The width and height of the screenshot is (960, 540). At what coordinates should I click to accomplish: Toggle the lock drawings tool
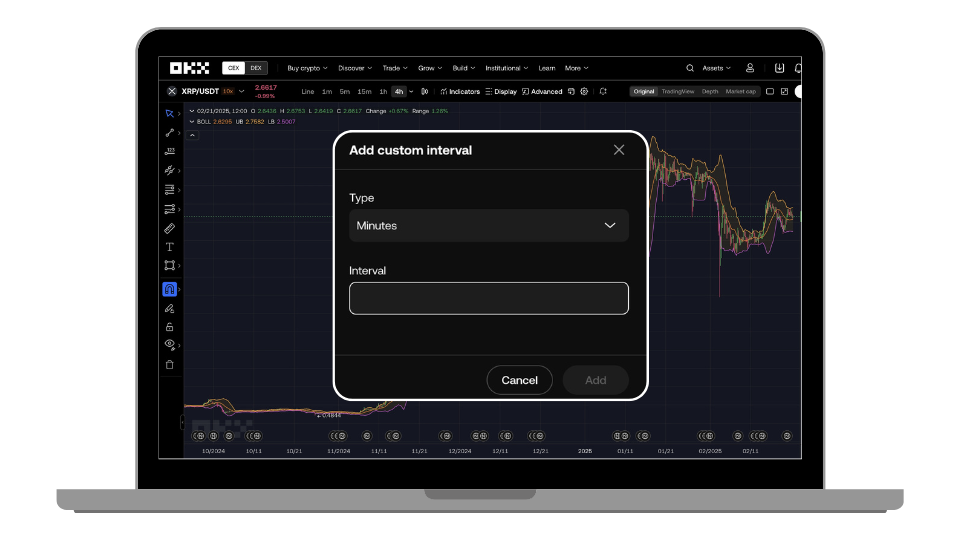point(170,327)
